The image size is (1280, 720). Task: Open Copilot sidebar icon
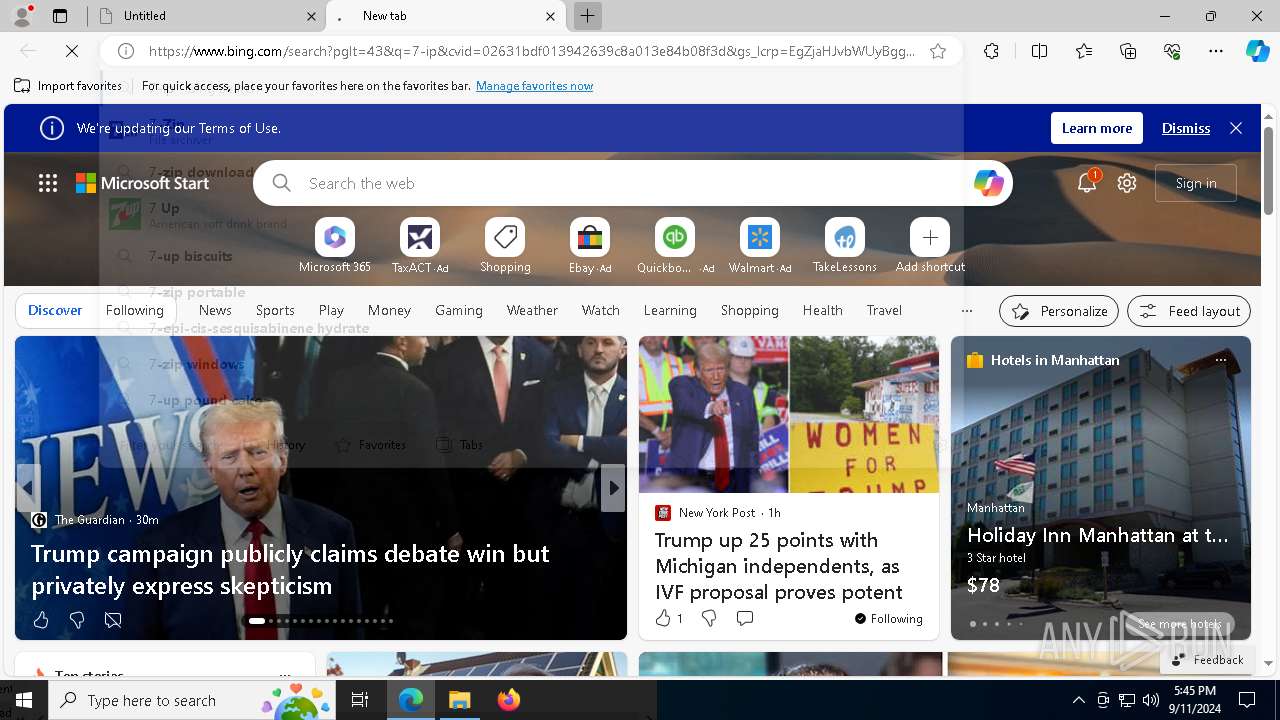tap(1257, 51)
